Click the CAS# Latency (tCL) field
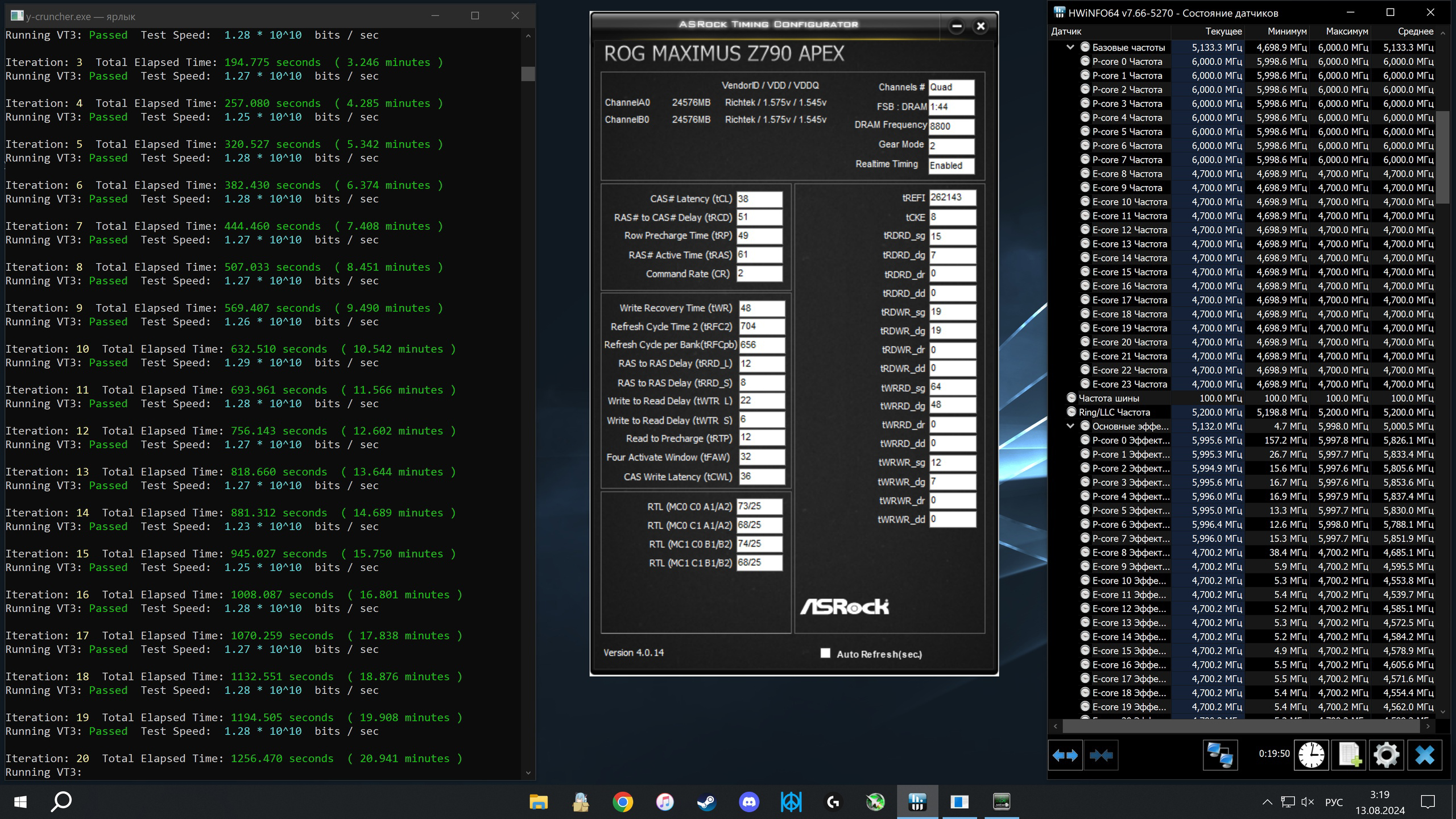This screenshot has width=1456, height=819. tap(759, 198)
